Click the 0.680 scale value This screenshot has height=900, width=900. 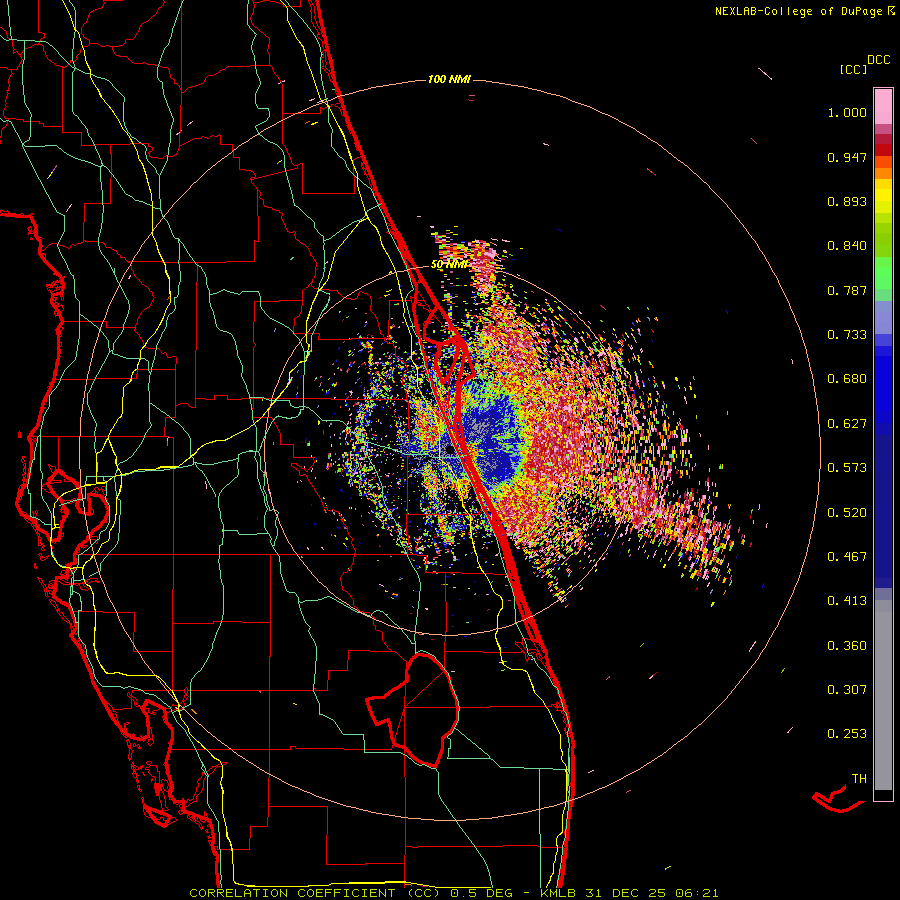847,379
